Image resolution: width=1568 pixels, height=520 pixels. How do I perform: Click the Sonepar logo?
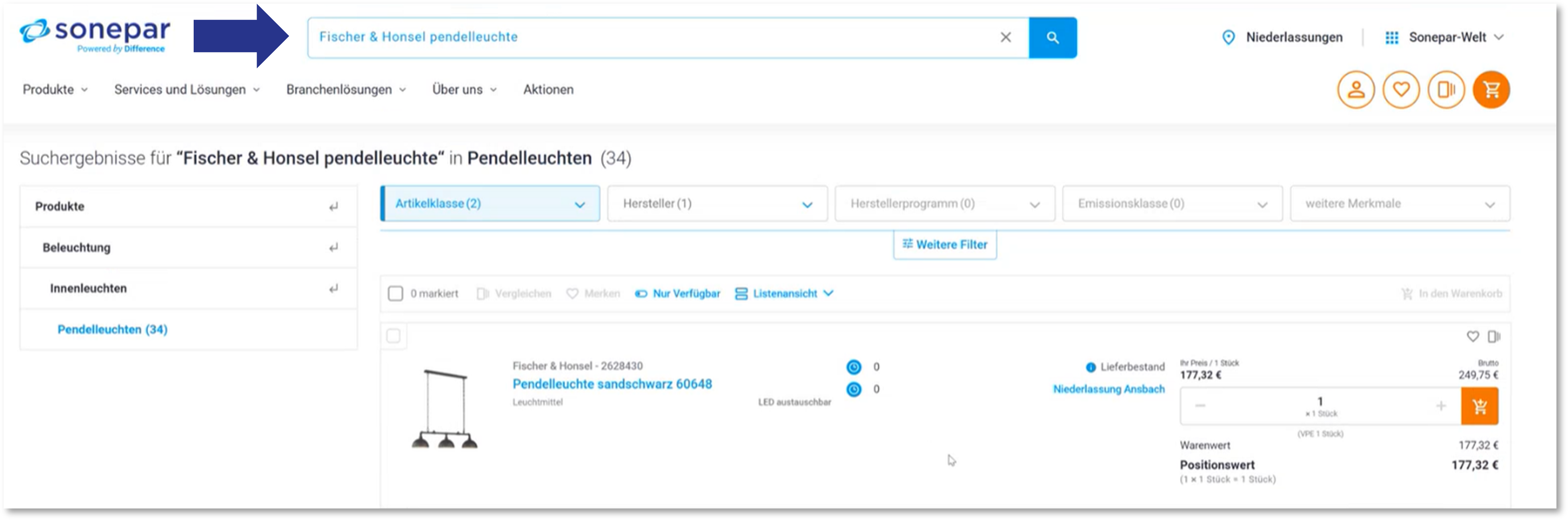click(95, 35)
